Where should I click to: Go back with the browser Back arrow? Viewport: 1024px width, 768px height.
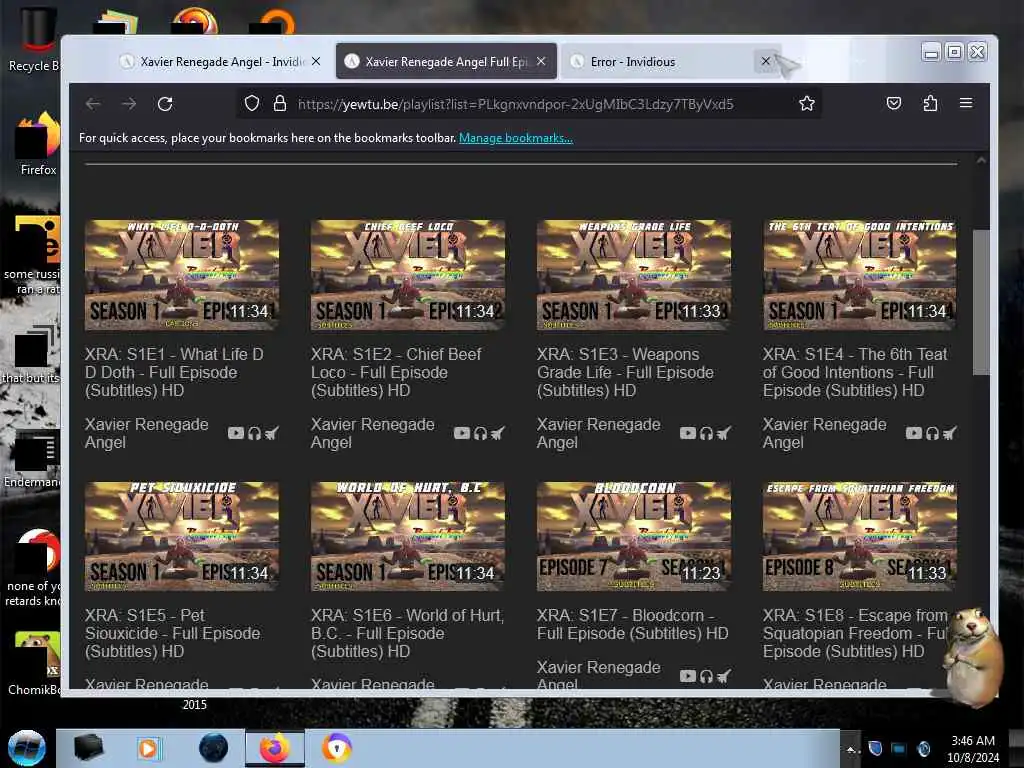tap(93, 104)
